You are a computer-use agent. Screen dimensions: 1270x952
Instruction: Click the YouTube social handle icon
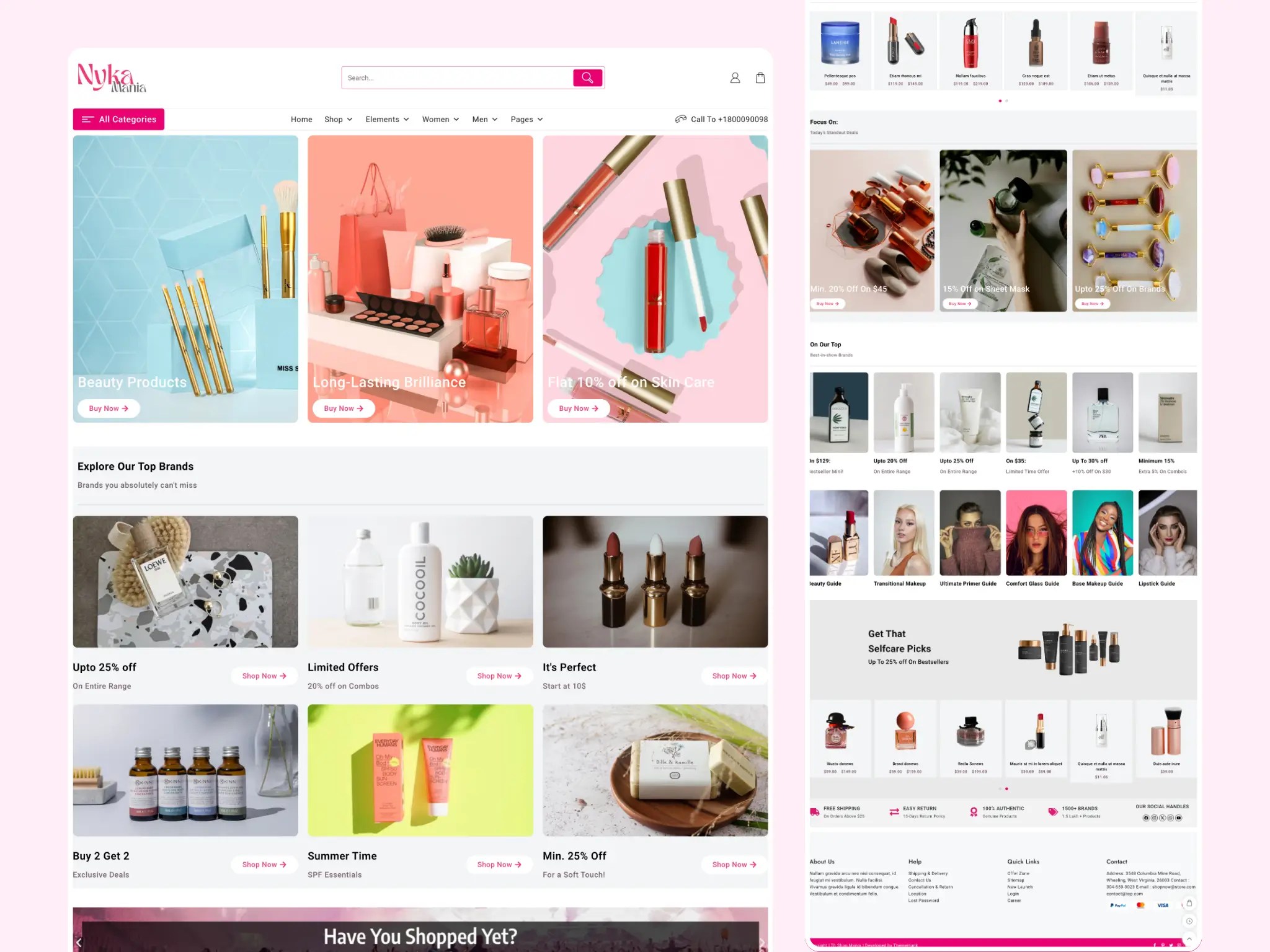pos(1179,818)
